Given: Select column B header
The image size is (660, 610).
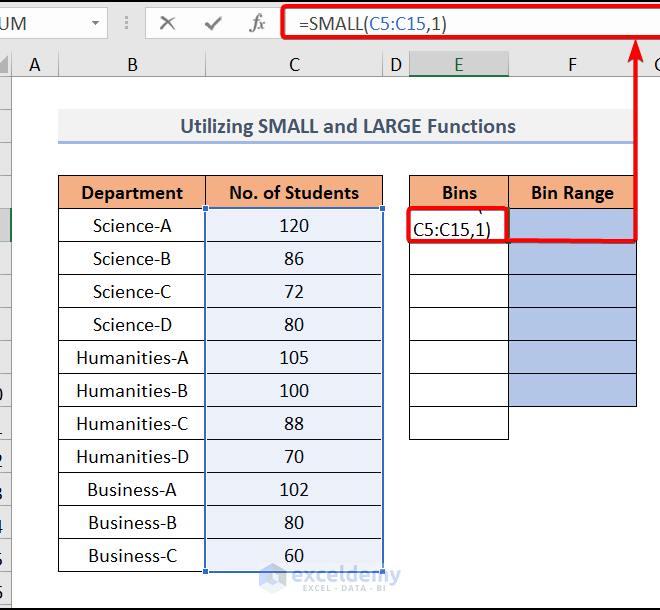Looking at the screenshot, I should tap(132, 65).
